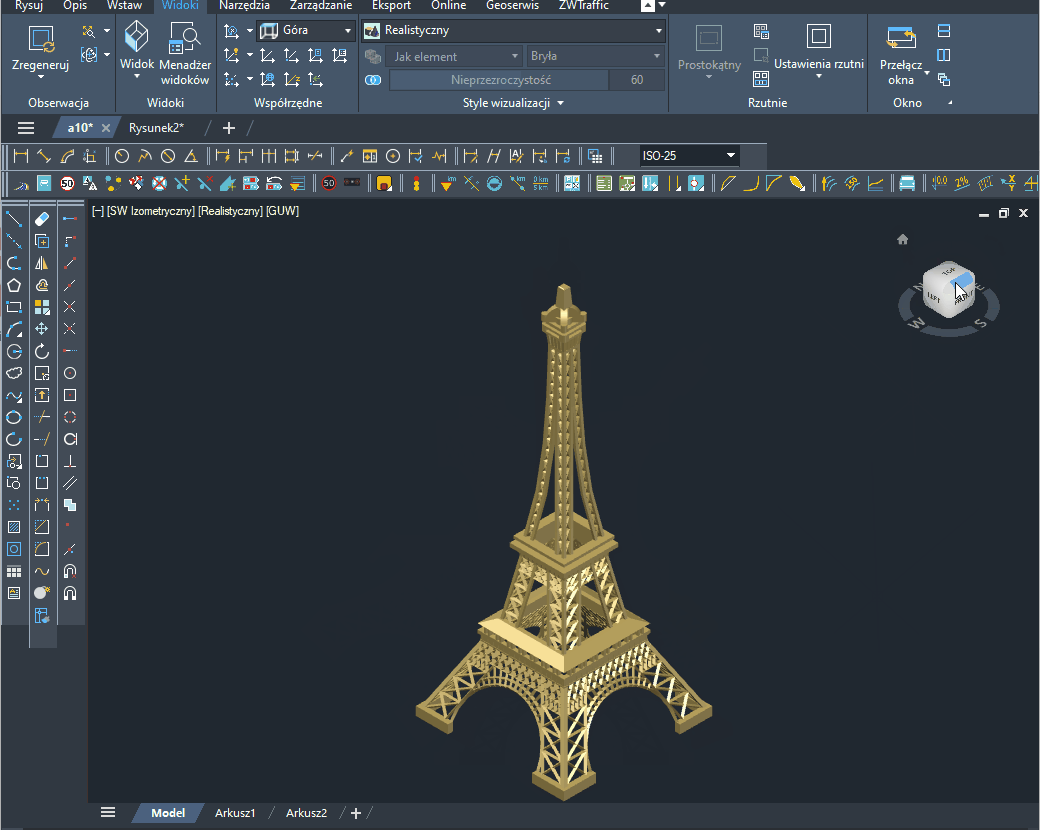Open the ISO-25 dimension style dropdown
The width and height of the screenshot is (1040, 830).
(x=688, y=156)
